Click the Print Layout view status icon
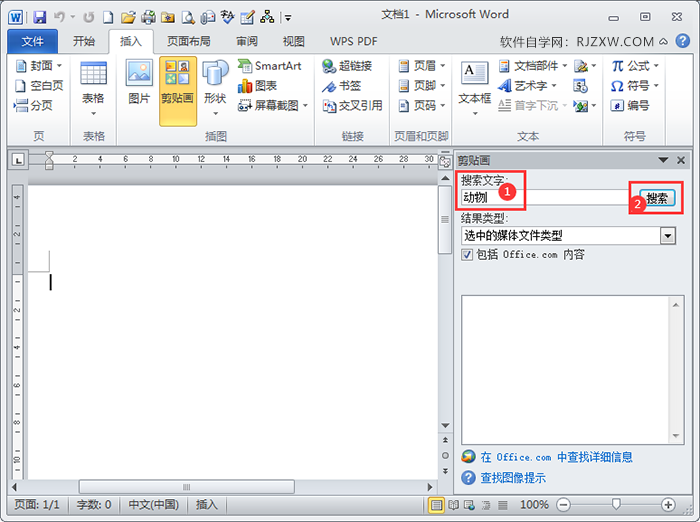This screenshot has height=522, width=700. tap(436, 505)
